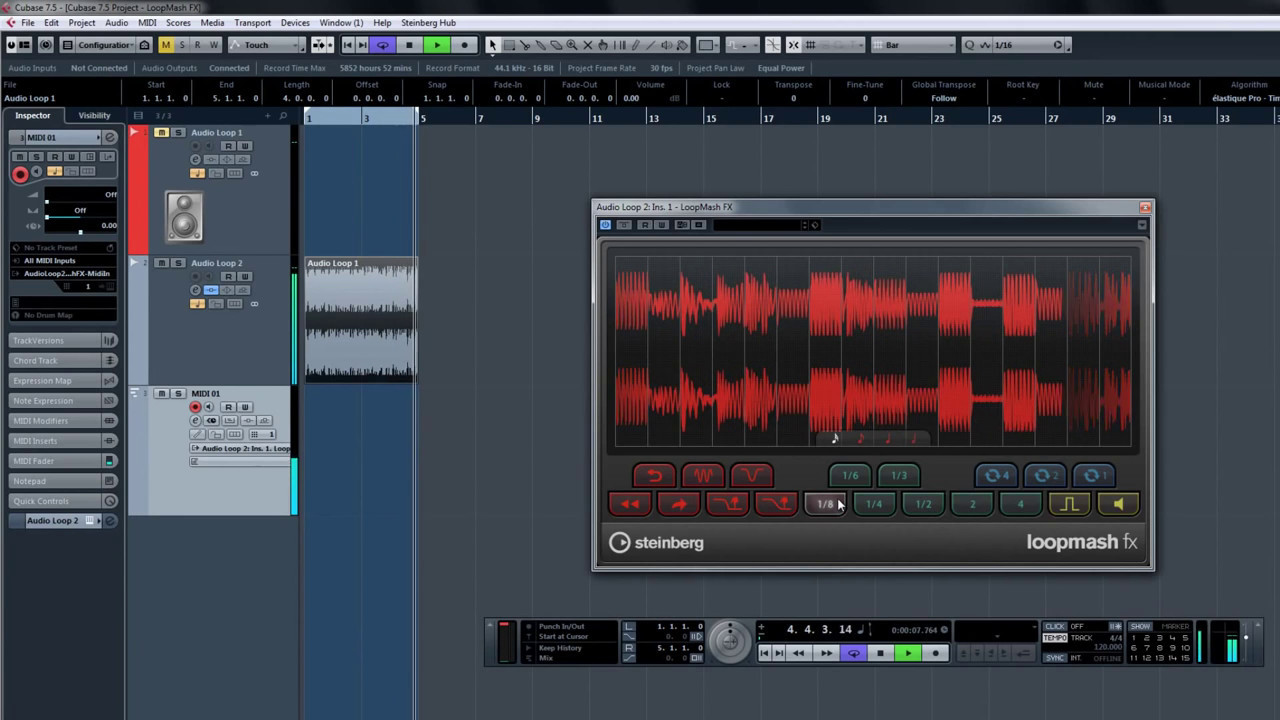Toggle inspector Record Enable red button
This screenshot has width=1280, height=720.
pos(20,174)
